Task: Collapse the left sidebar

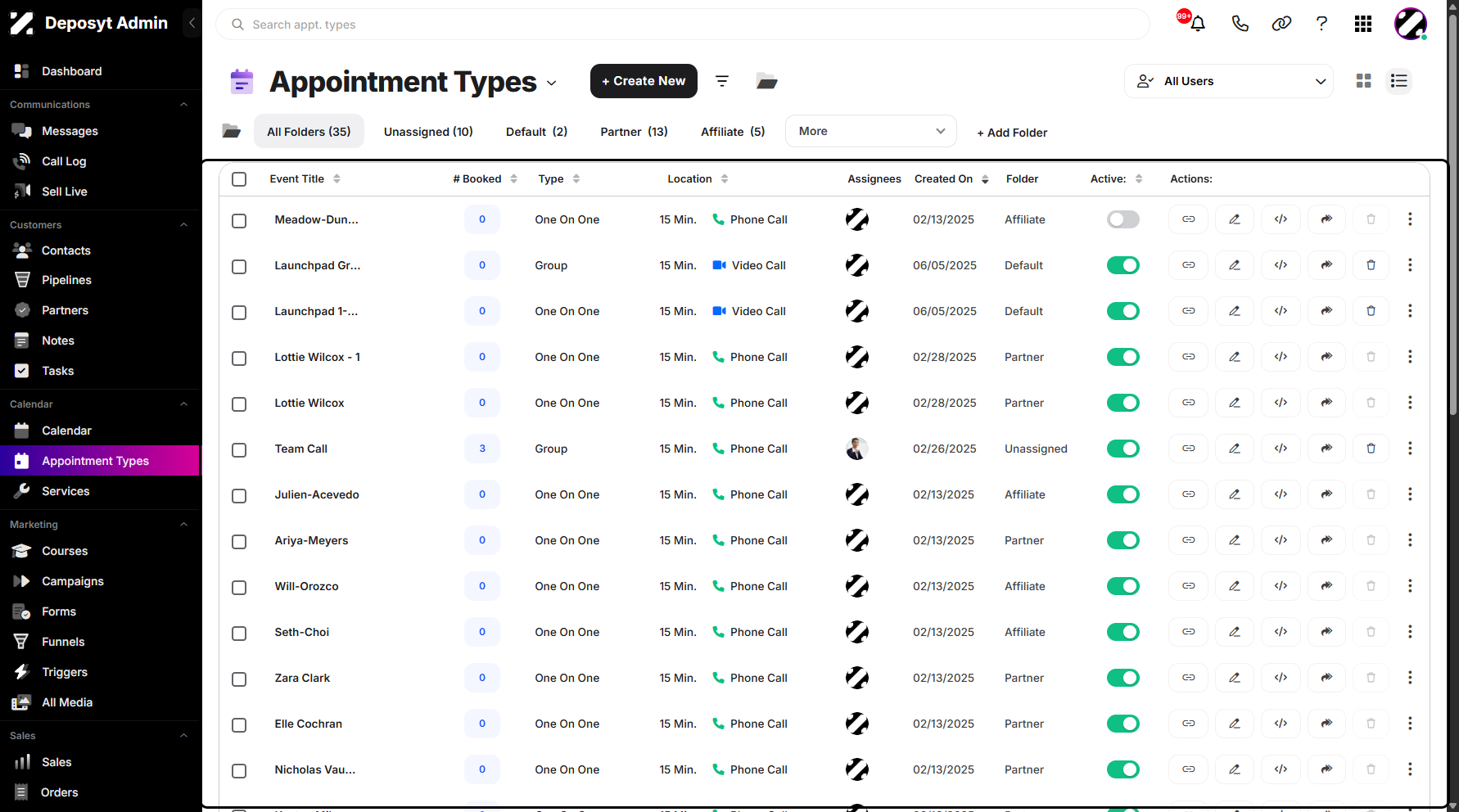Action: [x=192, y=23]
